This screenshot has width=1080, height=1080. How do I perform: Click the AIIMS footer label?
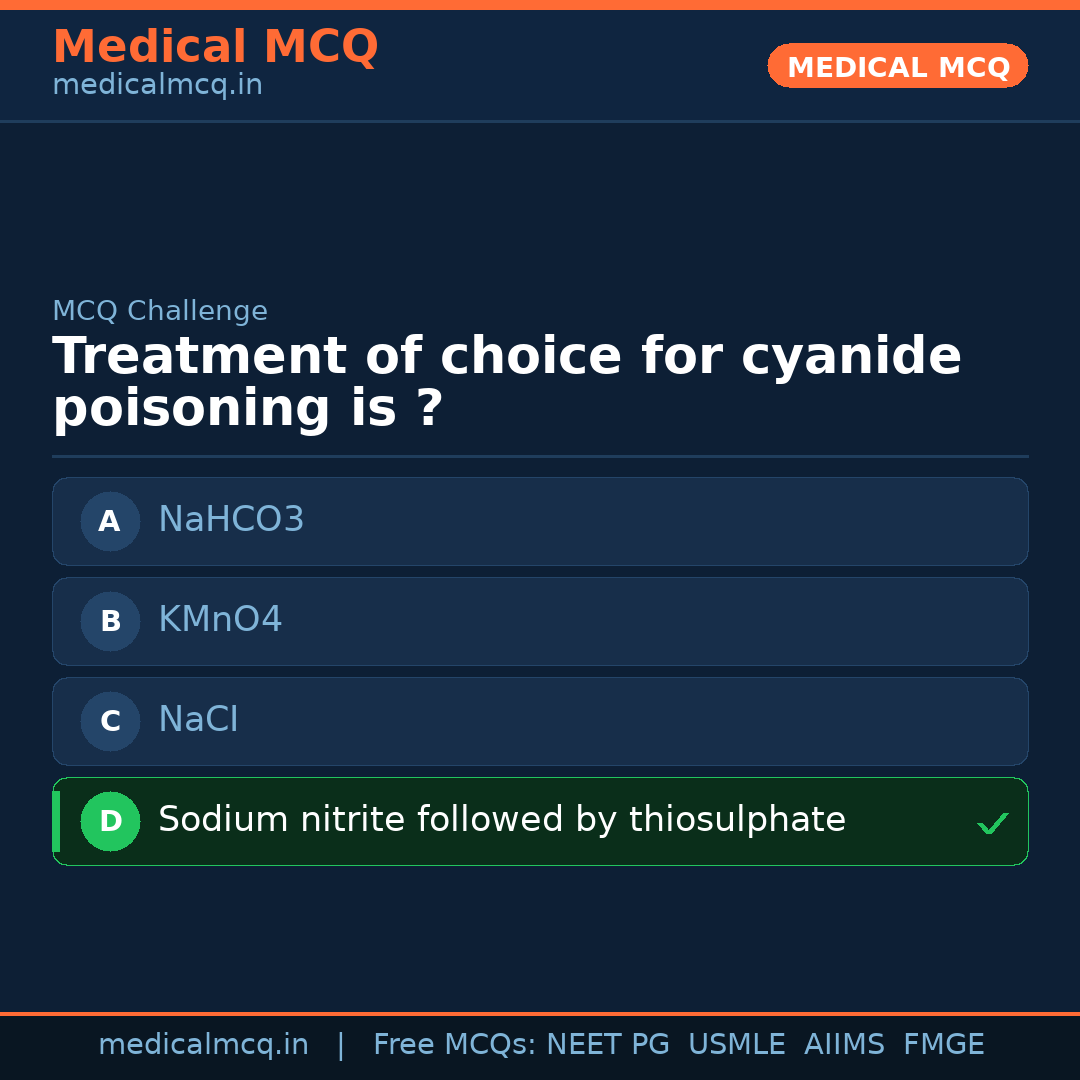[x=844, y=1045]
